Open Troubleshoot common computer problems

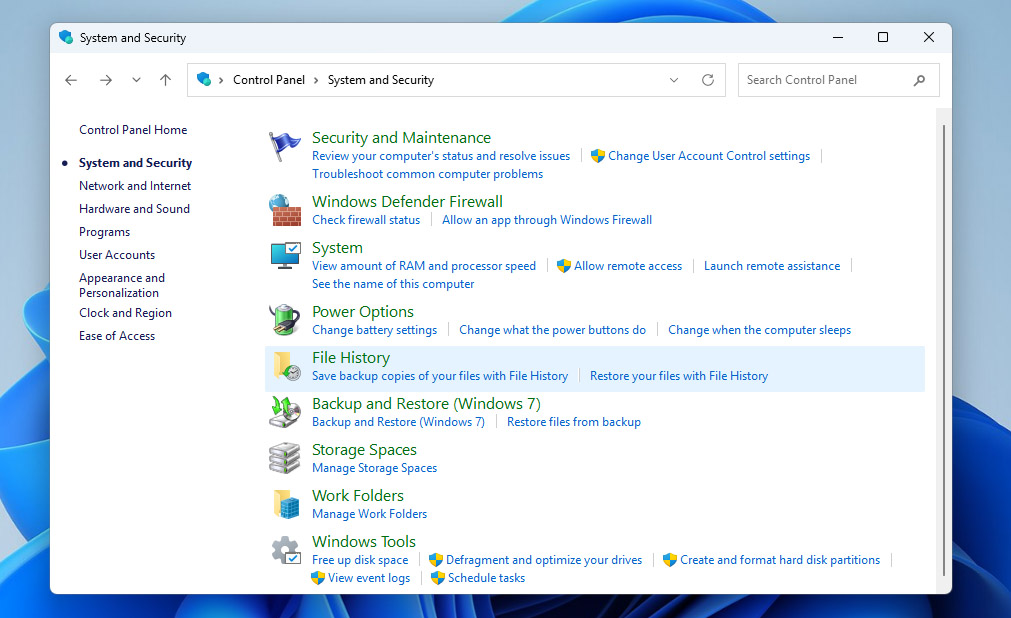point(427,174)
